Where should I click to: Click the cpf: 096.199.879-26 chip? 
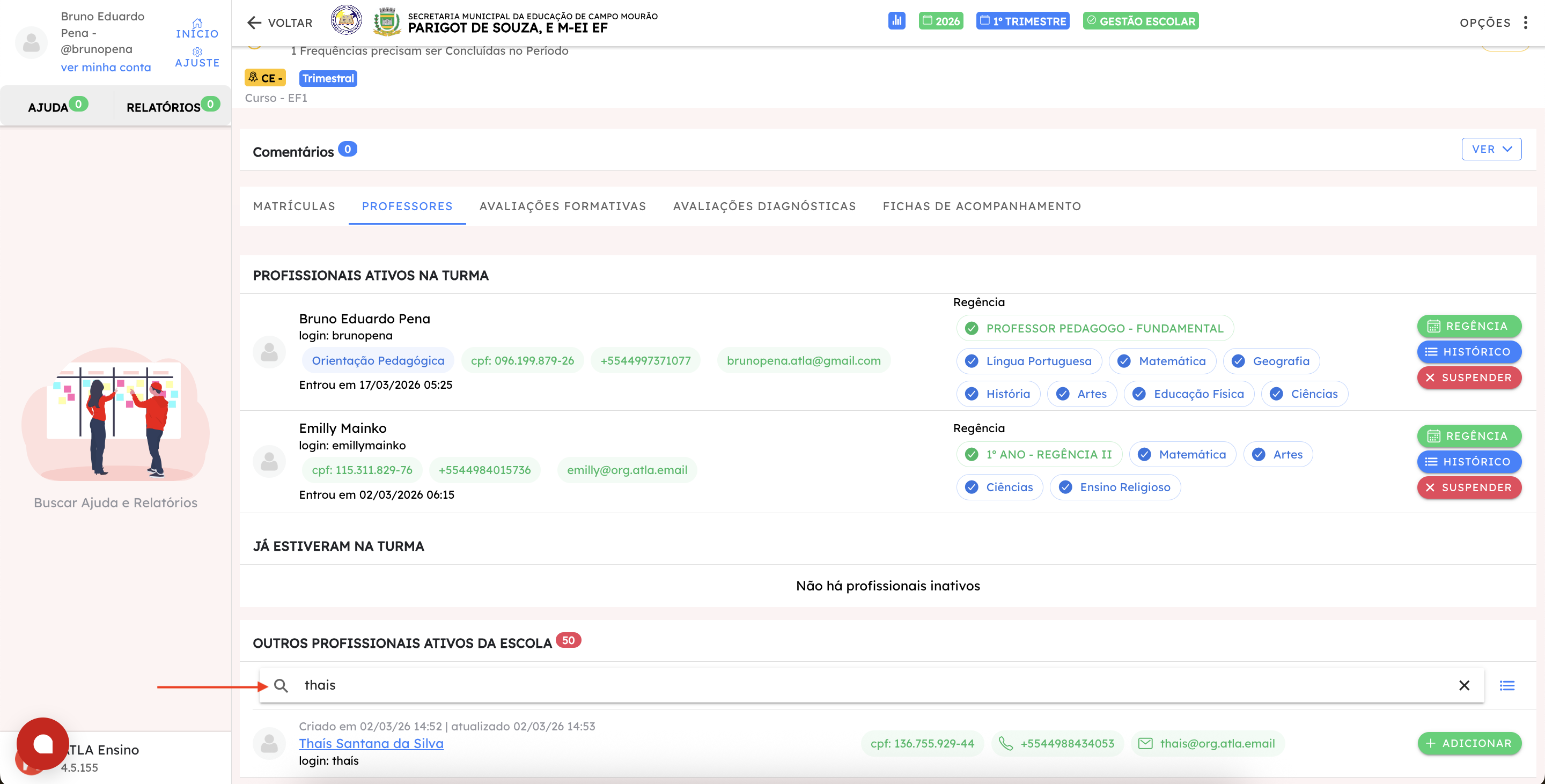tap(523, 360)
